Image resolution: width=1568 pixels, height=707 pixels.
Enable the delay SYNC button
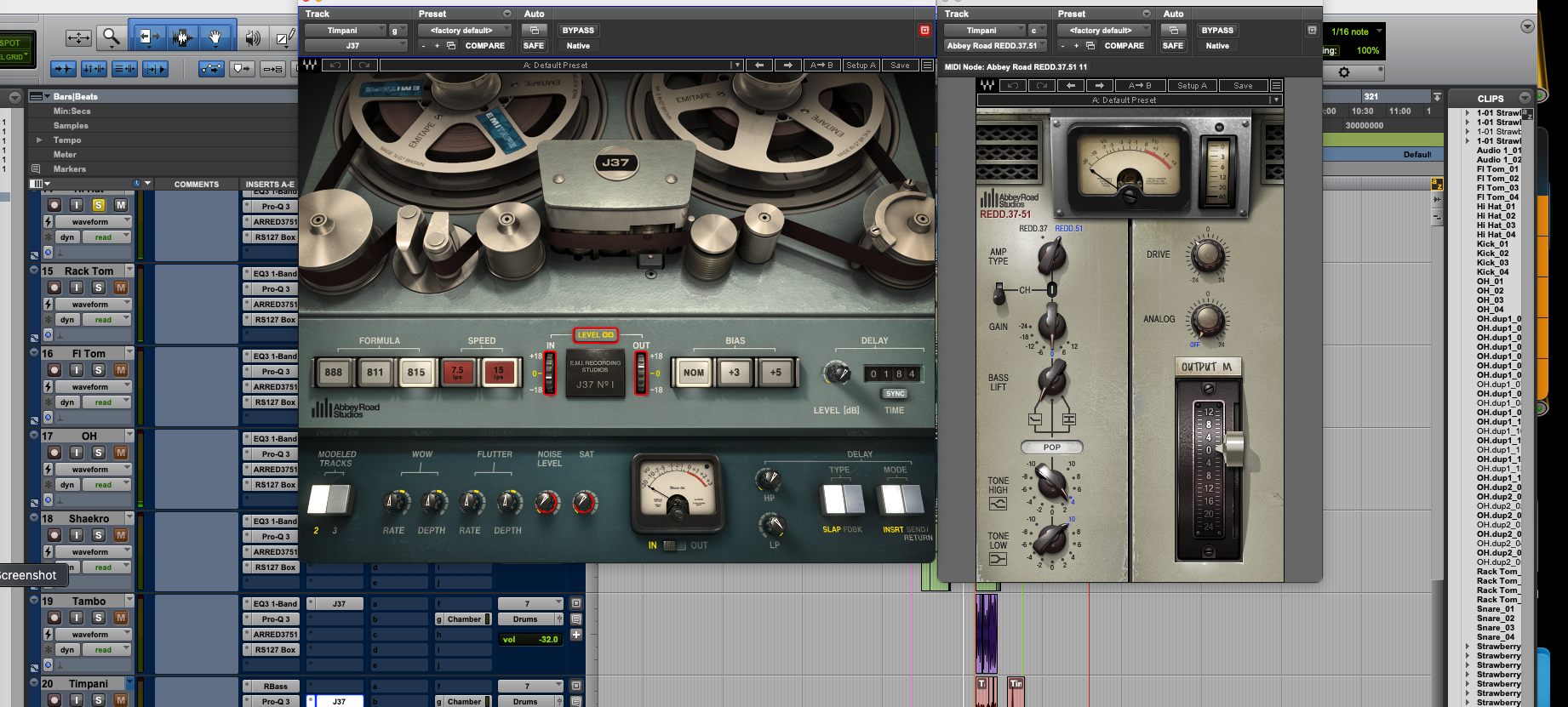pos(895,394)
